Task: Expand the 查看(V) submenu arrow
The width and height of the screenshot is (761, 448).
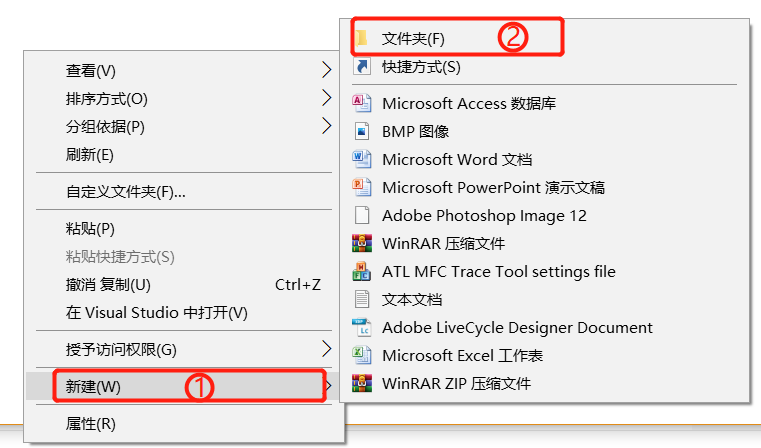Action: click(x=327, y=70)
